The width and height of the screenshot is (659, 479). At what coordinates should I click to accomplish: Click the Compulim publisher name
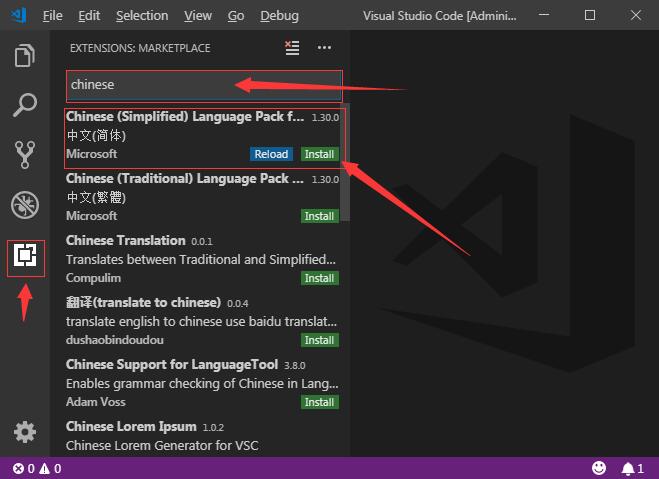pyautogui.click(x=93, y=278)
